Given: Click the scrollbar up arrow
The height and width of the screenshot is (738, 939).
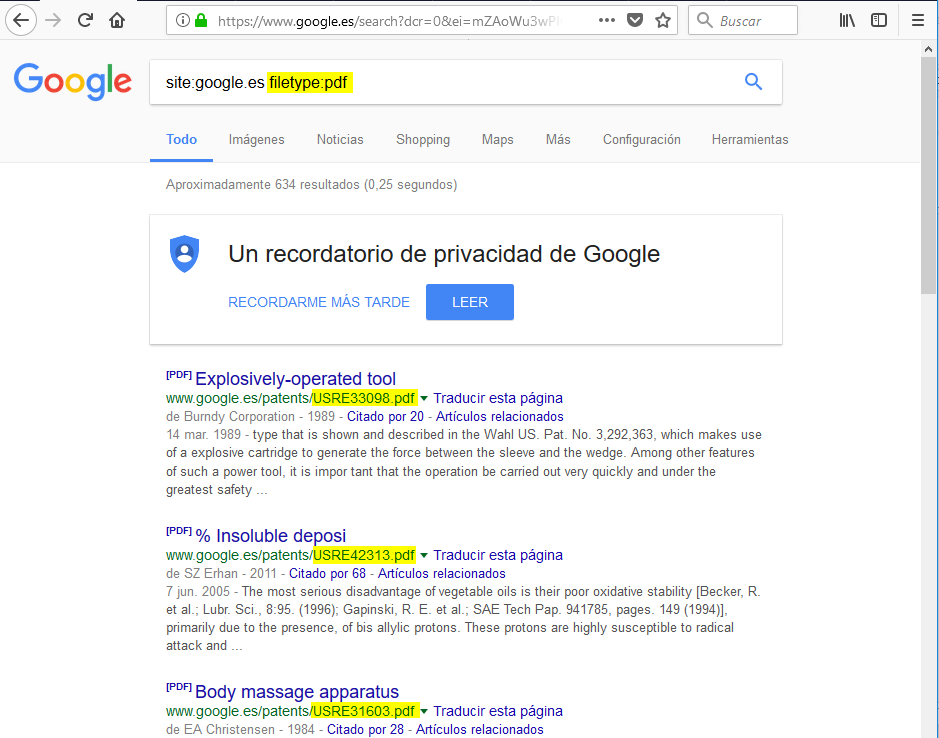Looking at the screenshot, I should point(929,49).
